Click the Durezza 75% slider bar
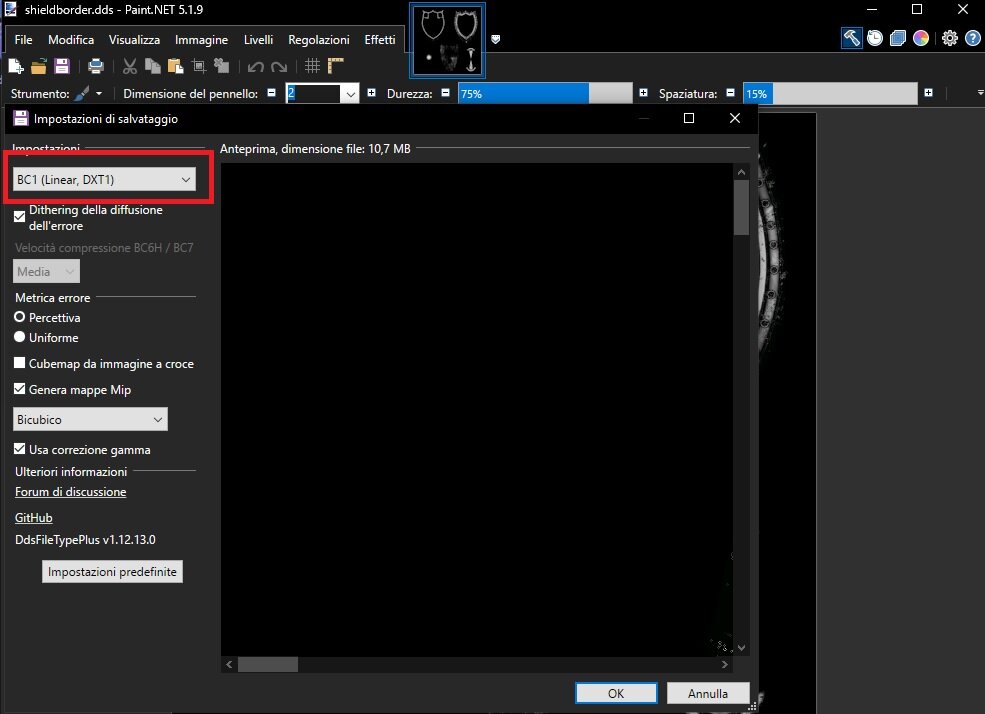 [545, 94]
